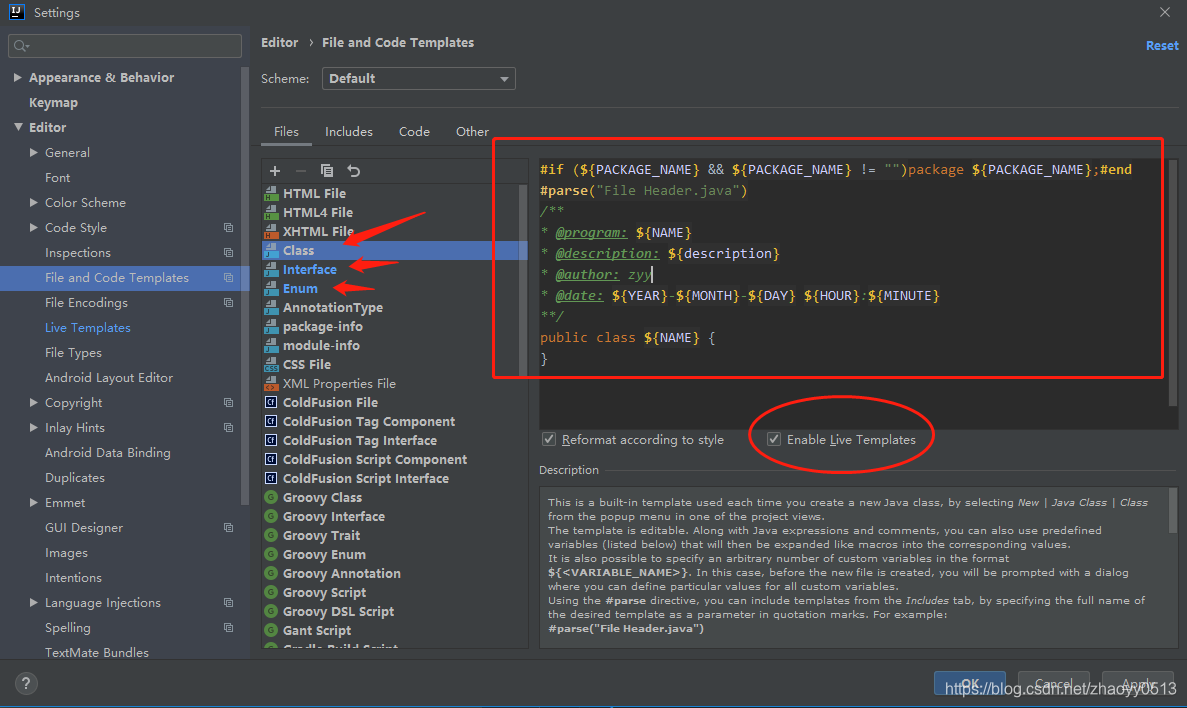
Task: Click the IntelliJ logo in the title bar
Action: click(17, 12)
